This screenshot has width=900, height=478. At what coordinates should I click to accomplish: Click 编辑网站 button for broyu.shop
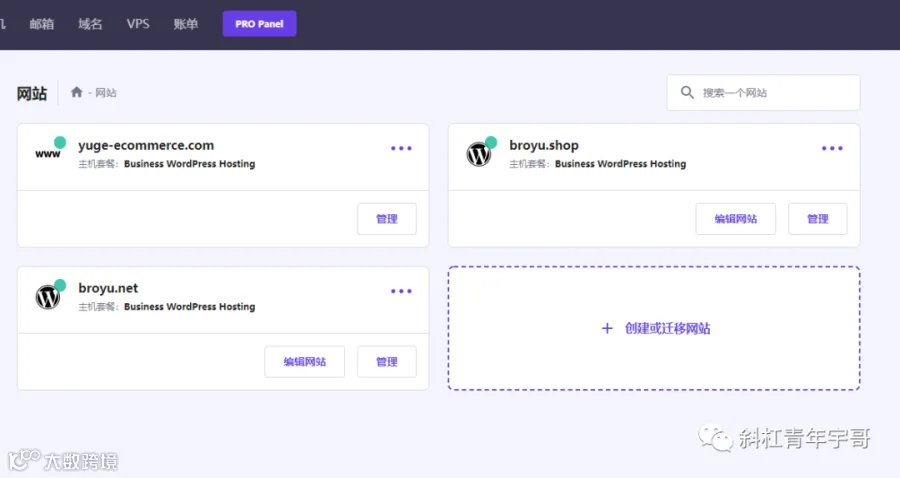[736, 219]
